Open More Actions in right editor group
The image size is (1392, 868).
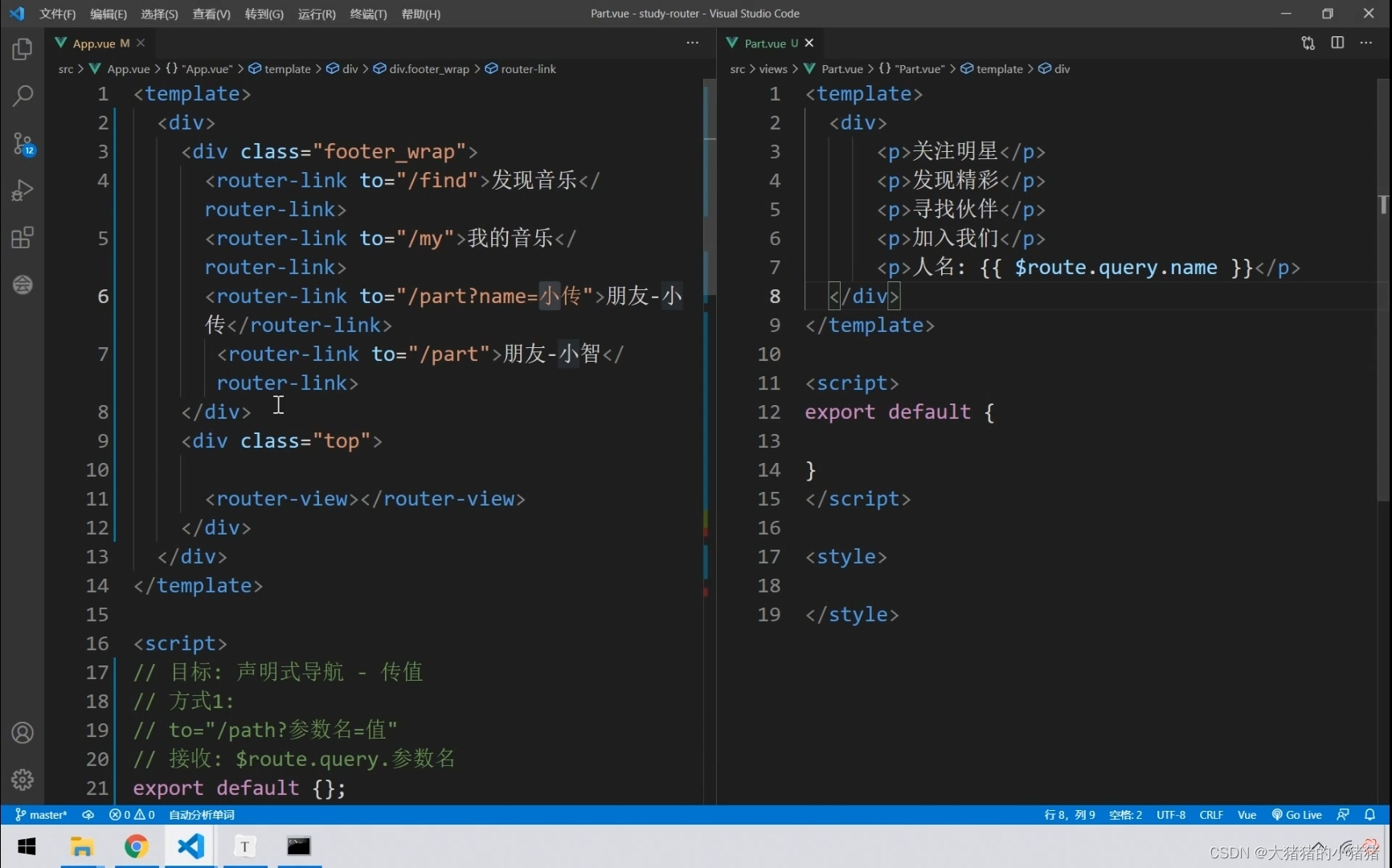tap(1366, 43)
